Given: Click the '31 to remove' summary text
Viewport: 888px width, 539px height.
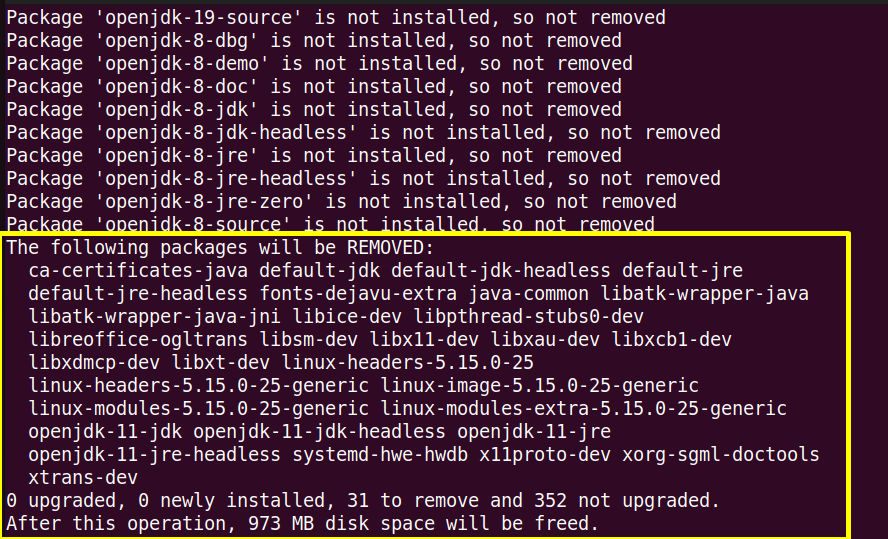Looking at the screenshot, I should pyautogui.click(x=412, y=500).
